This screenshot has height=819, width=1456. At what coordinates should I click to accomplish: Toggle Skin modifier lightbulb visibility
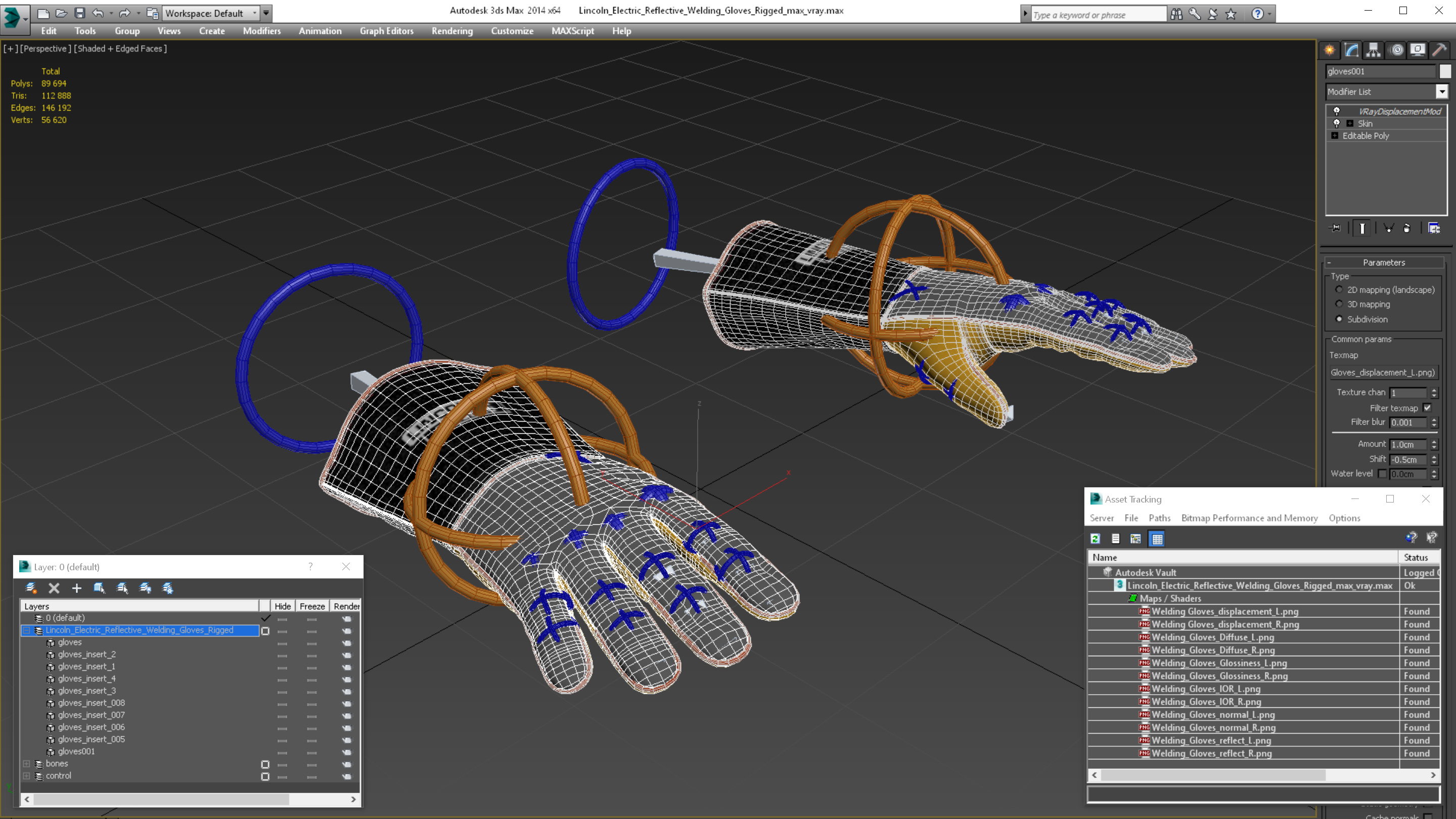(x=1337, y=123)
